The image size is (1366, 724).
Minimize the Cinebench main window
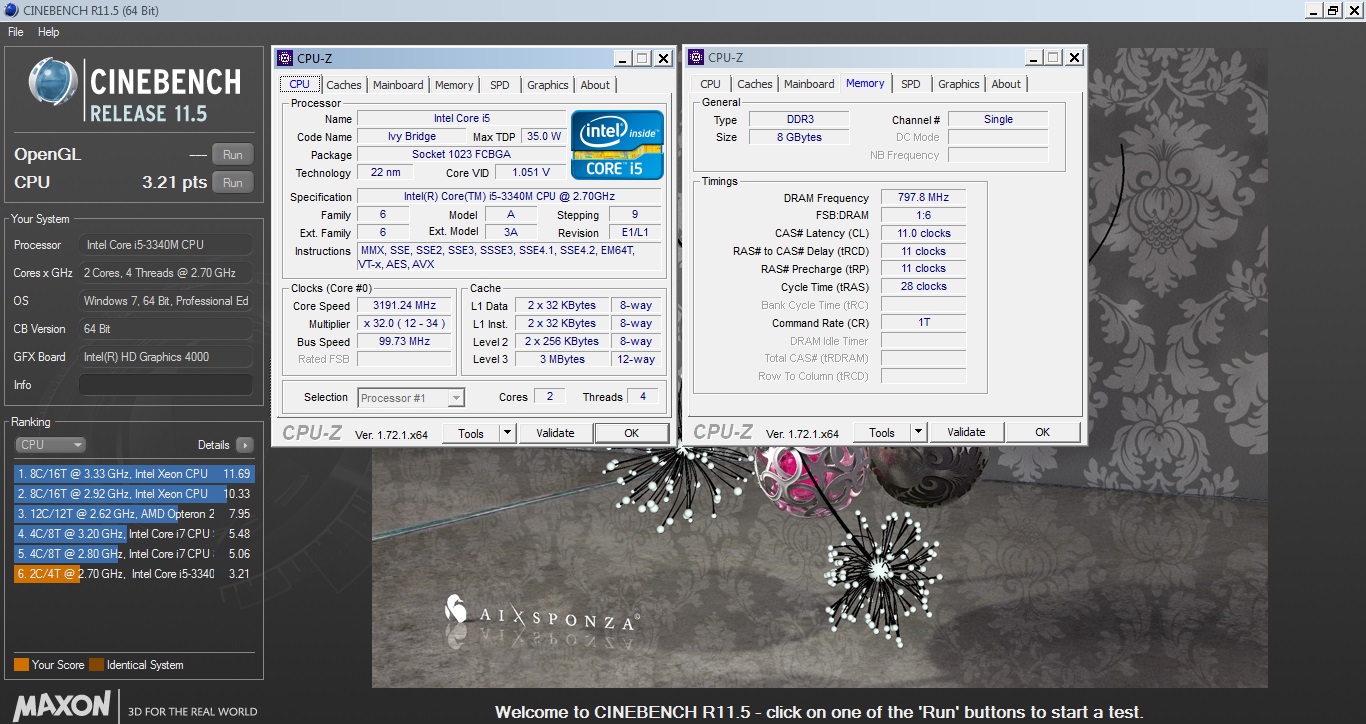click(x=1313, y=10)
